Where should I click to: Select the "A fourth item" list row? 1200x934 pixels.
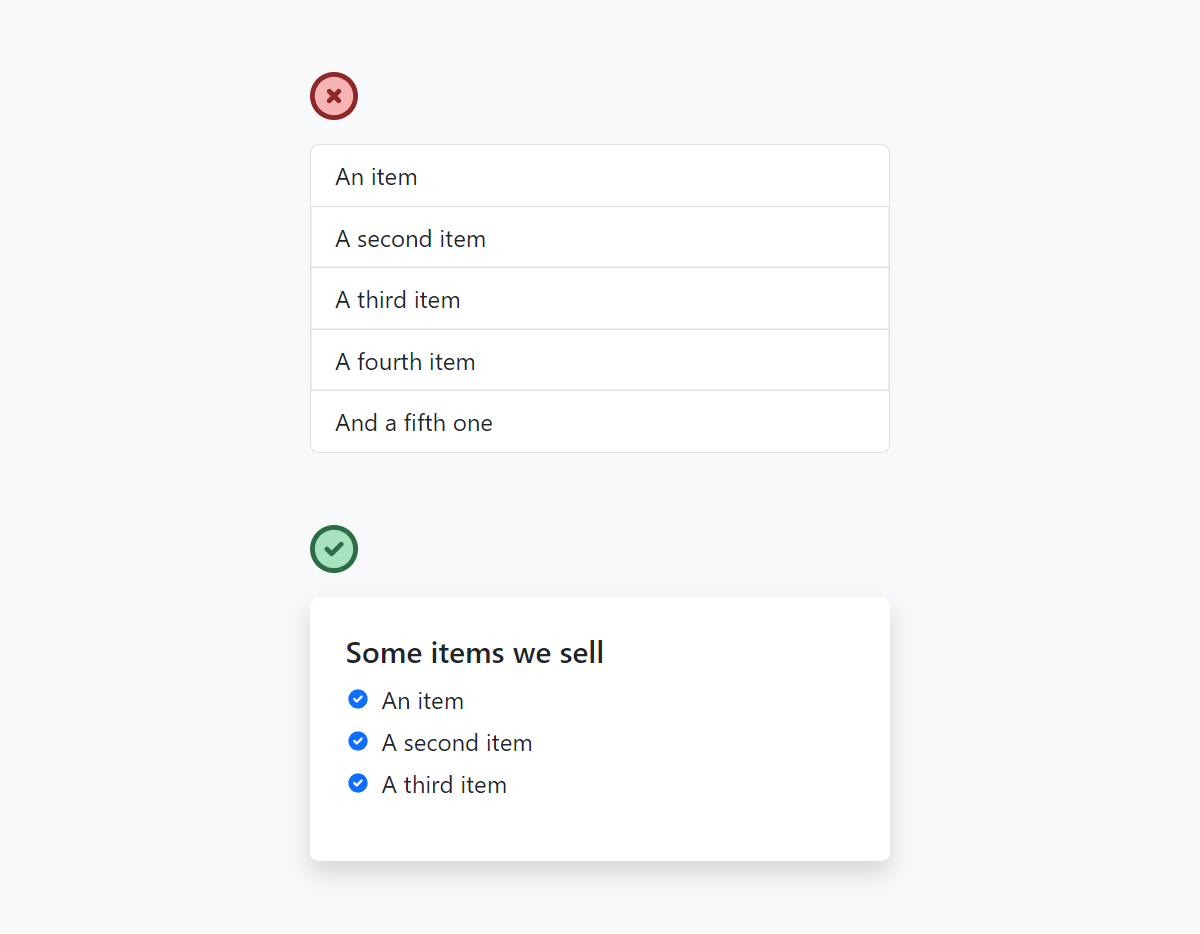click(x=599, y=361)
